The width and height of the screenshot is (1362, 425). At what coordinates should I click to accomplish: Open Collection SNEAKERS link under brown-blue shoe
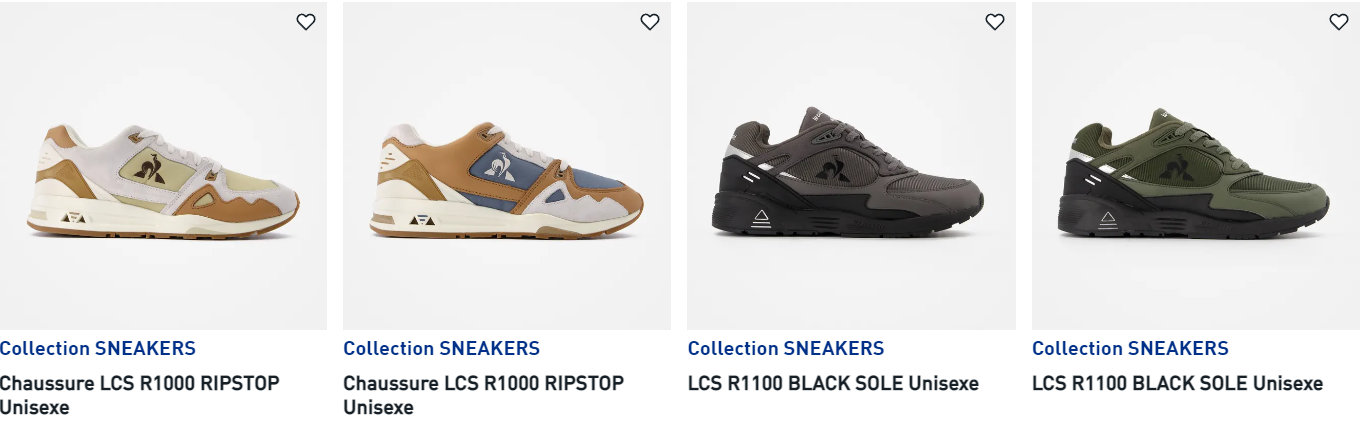pyautogui.click(x=441, y=348)
